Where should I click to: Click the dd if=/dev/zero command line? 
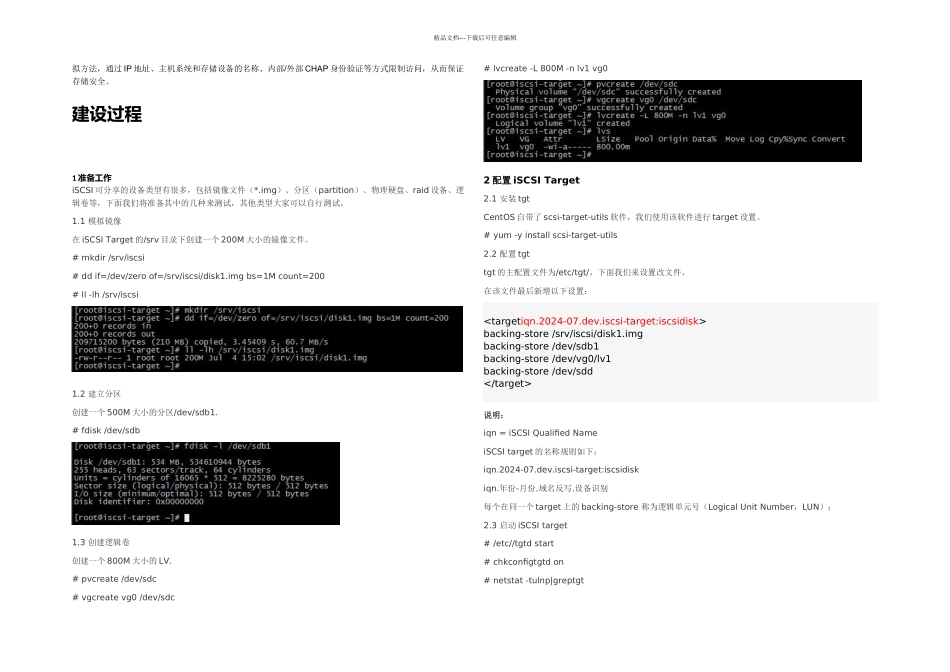click(198, 276)
